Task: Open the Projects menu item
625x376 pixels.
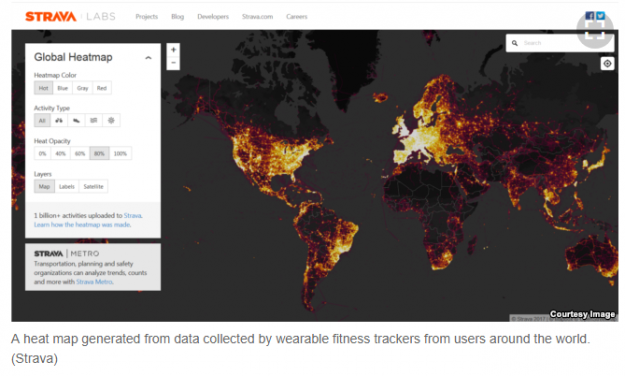Action: click(x=147, y=17)
